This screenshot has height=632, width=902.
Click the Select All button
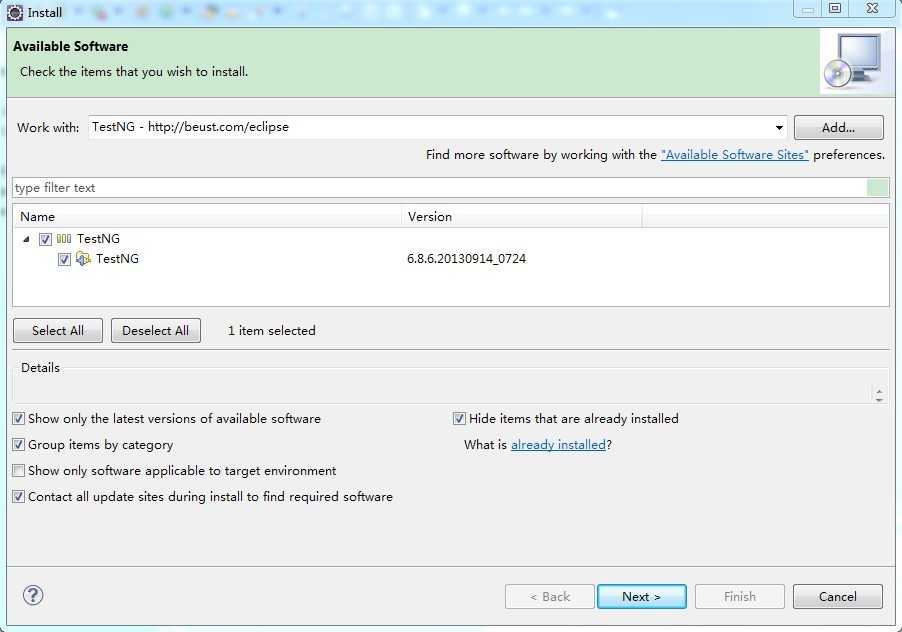click(x=58, y=331)
